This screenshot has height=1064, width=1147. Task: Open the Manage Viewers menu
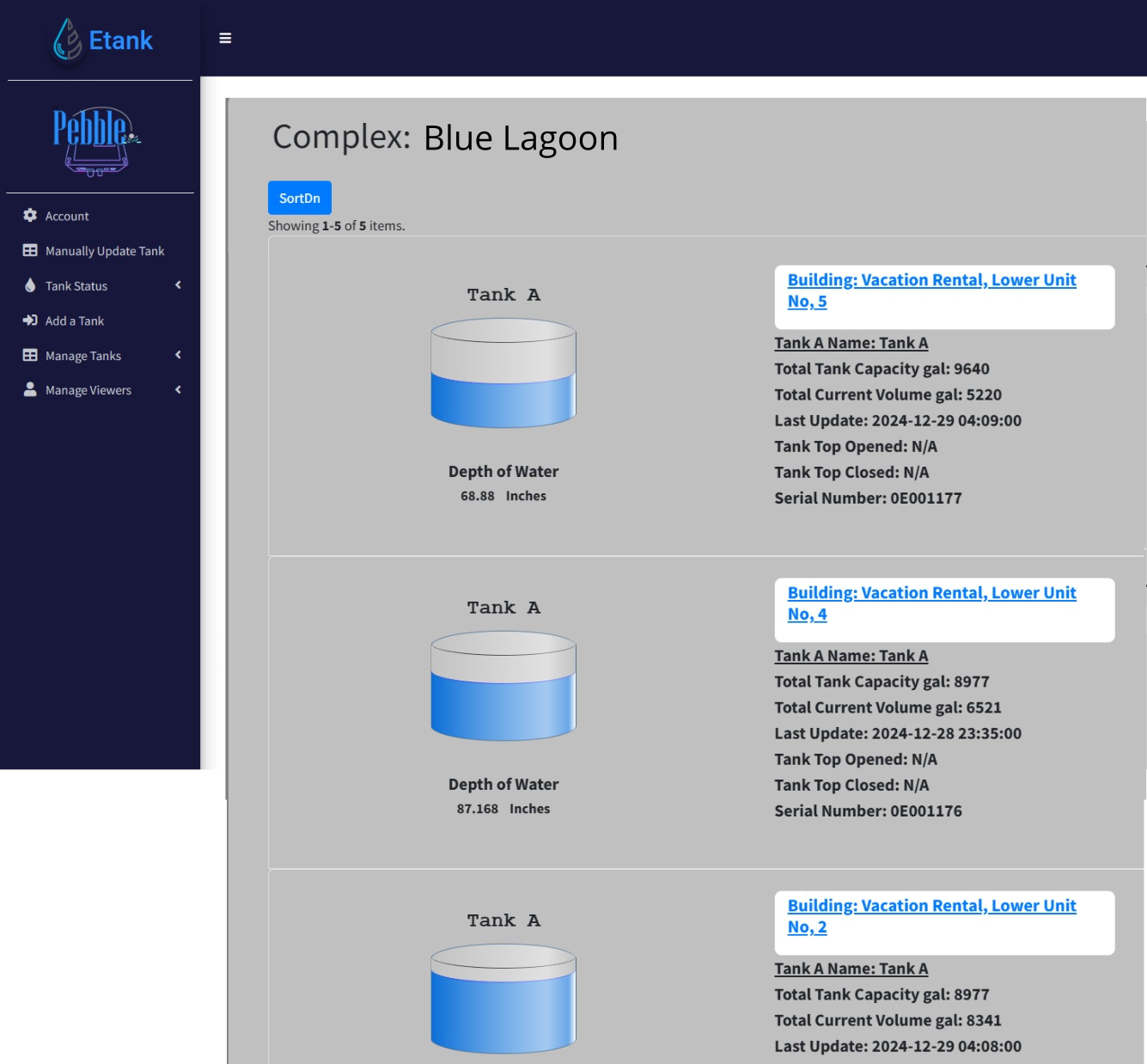click(88, 390)
